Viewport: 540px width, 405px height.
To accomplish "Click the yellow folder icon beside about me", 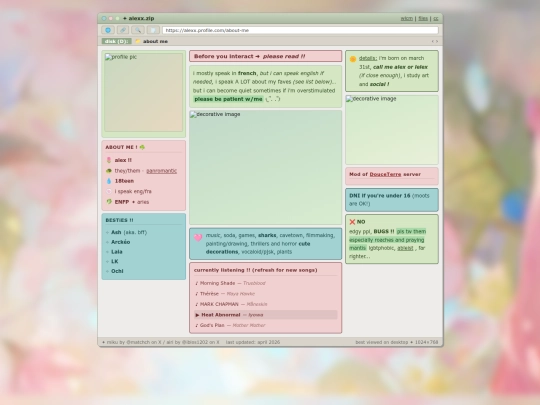I will pos(138,41).
